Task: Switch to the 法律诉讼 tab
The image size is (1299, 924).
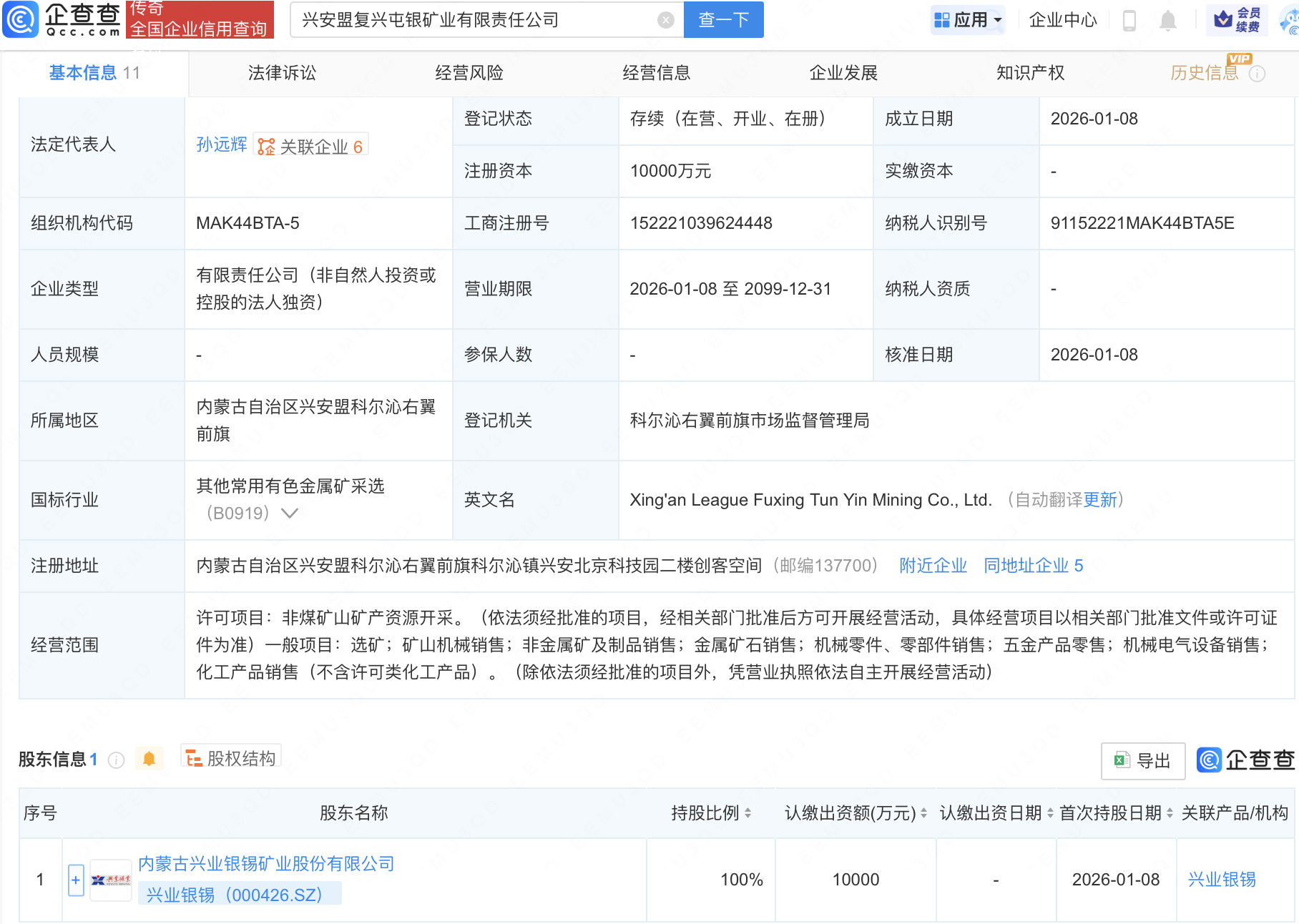Action: point(281,72)
